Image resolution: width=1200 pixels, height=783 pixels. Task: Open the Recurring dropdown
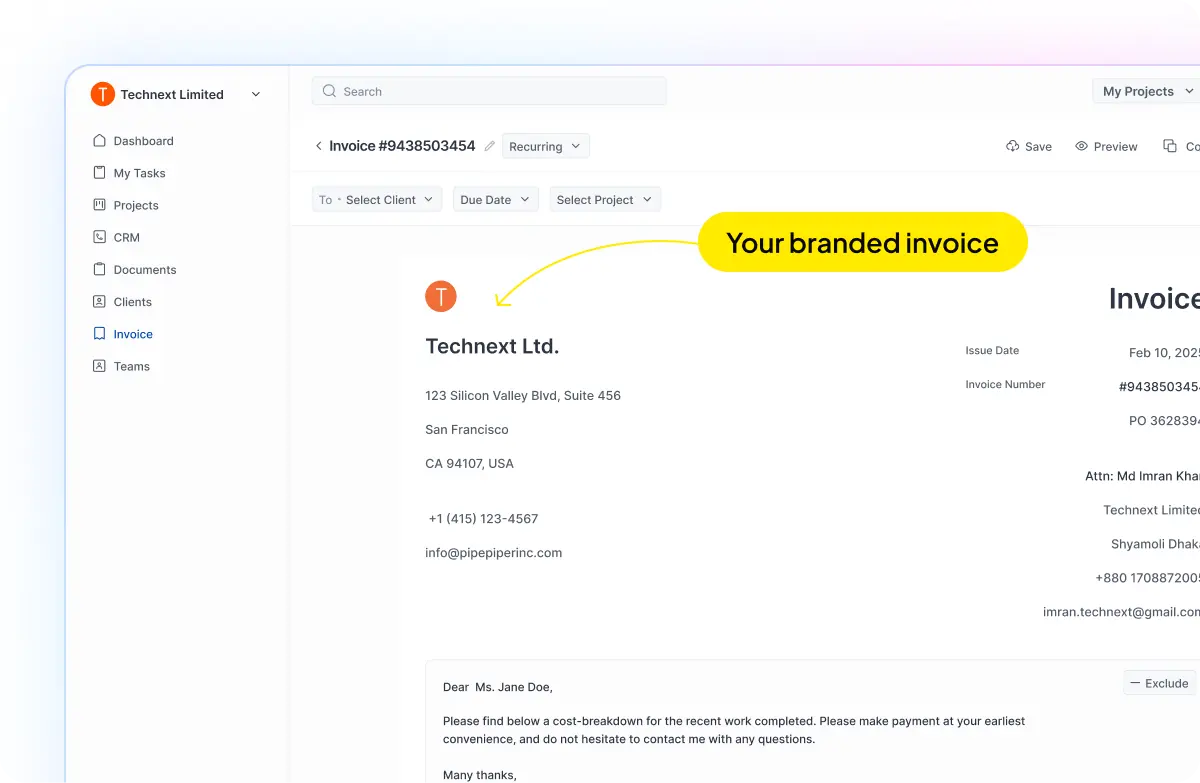[x=545, y=146]
